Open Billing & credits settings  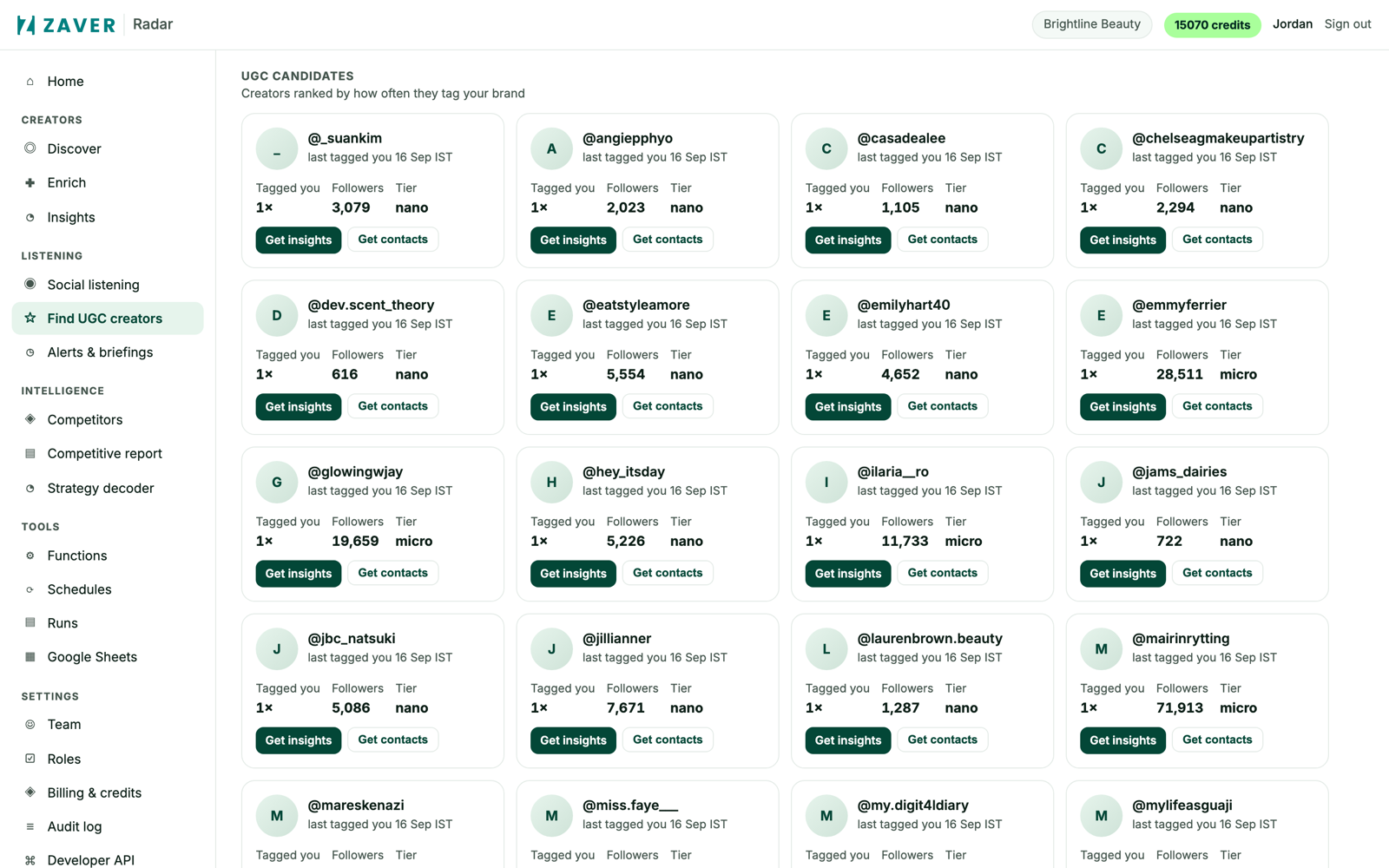108,792
